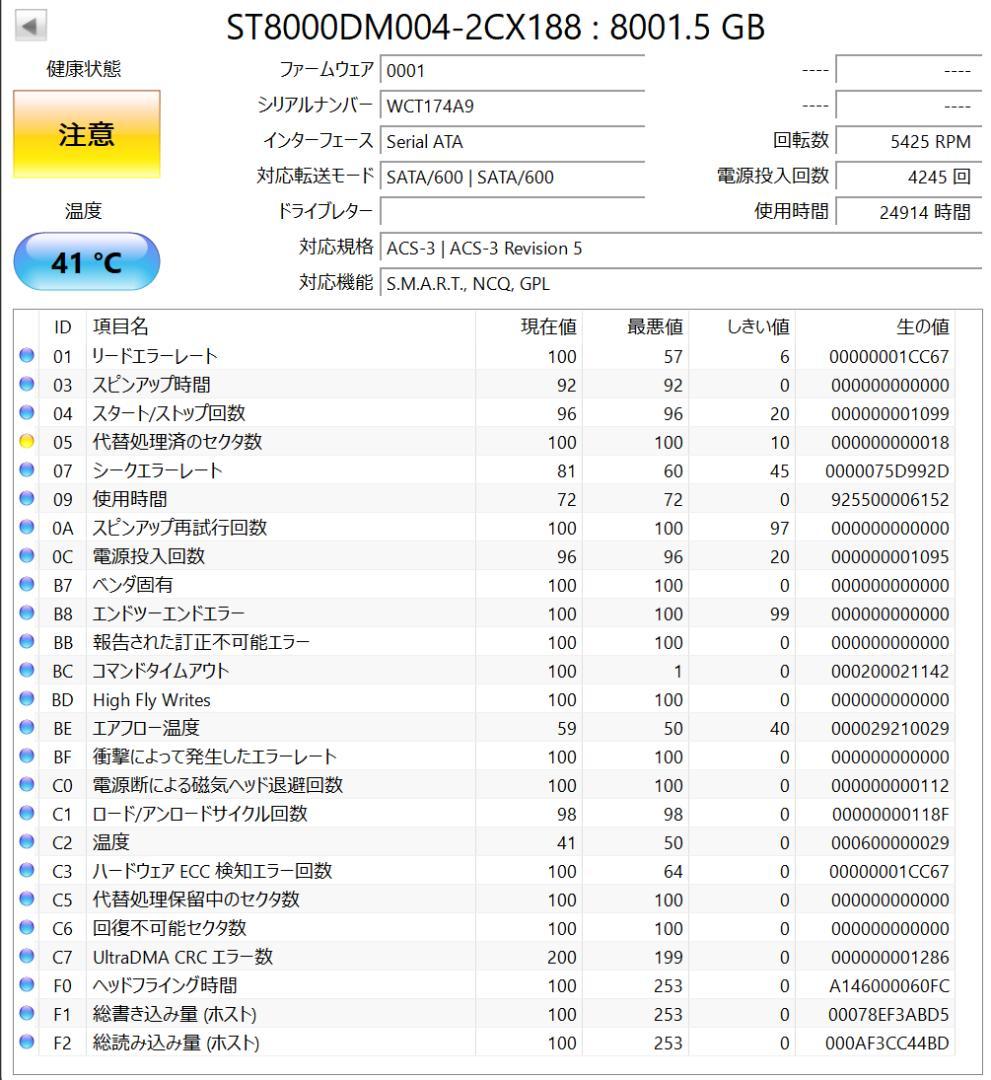Screen dimensions: 991x1080
Task: Select the シリアルナンバー field showing WCT174A9
Action: [x=513, y=104]
